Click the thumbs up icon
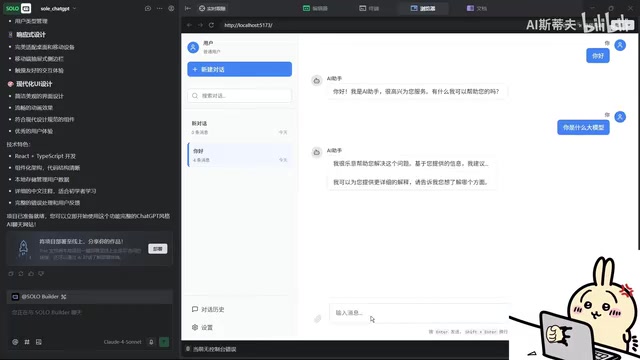 tap(31, 273)
